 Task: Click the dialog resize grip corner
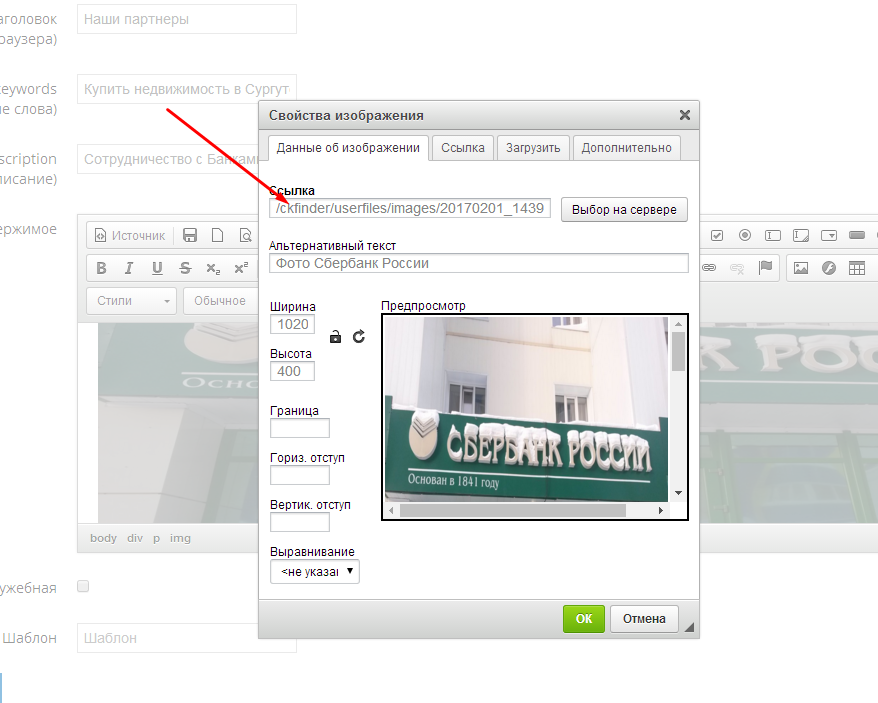689,627
